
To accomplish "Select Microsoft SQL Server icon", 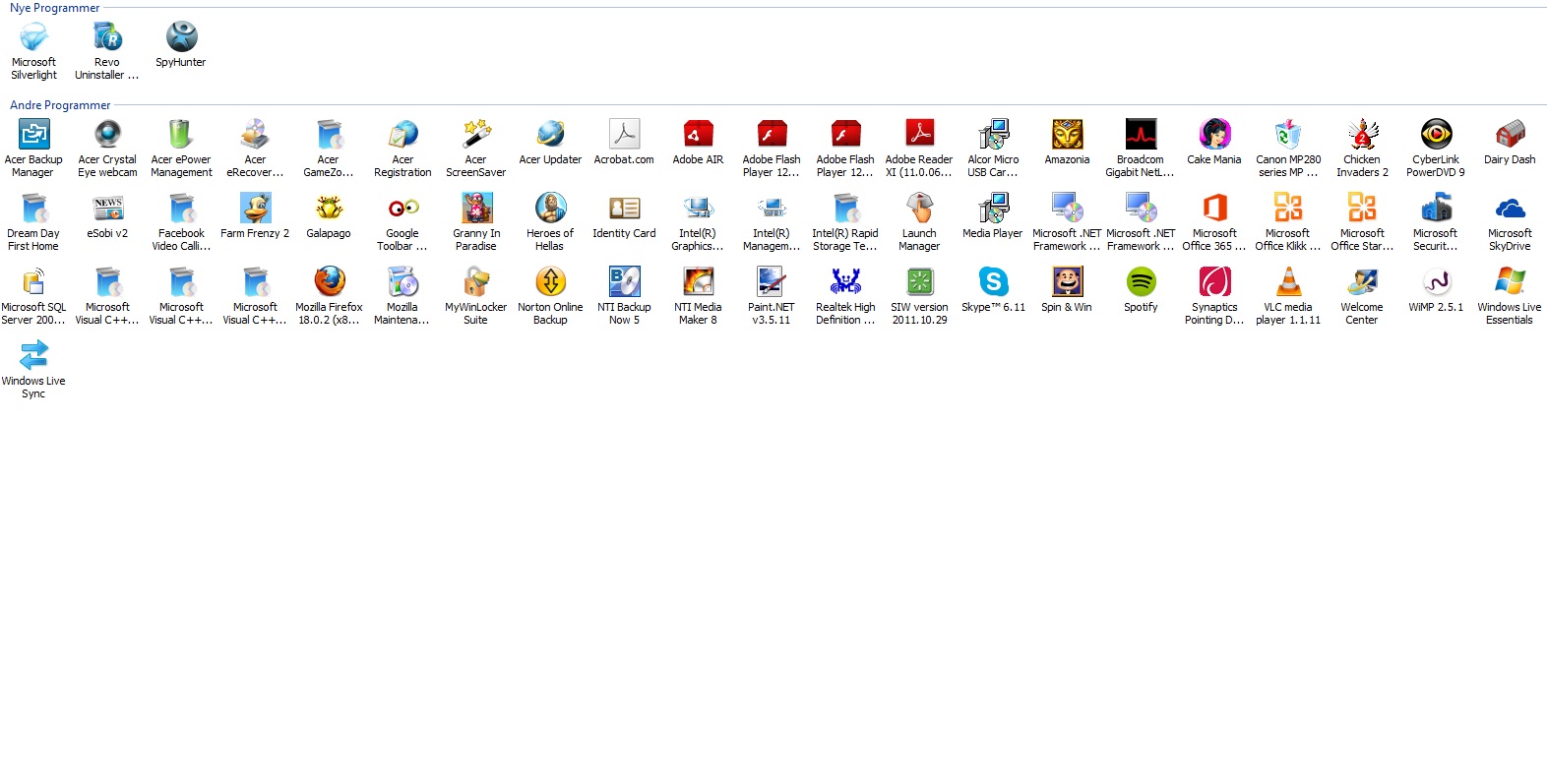I will pyautogui.click(x=33, y=281).
